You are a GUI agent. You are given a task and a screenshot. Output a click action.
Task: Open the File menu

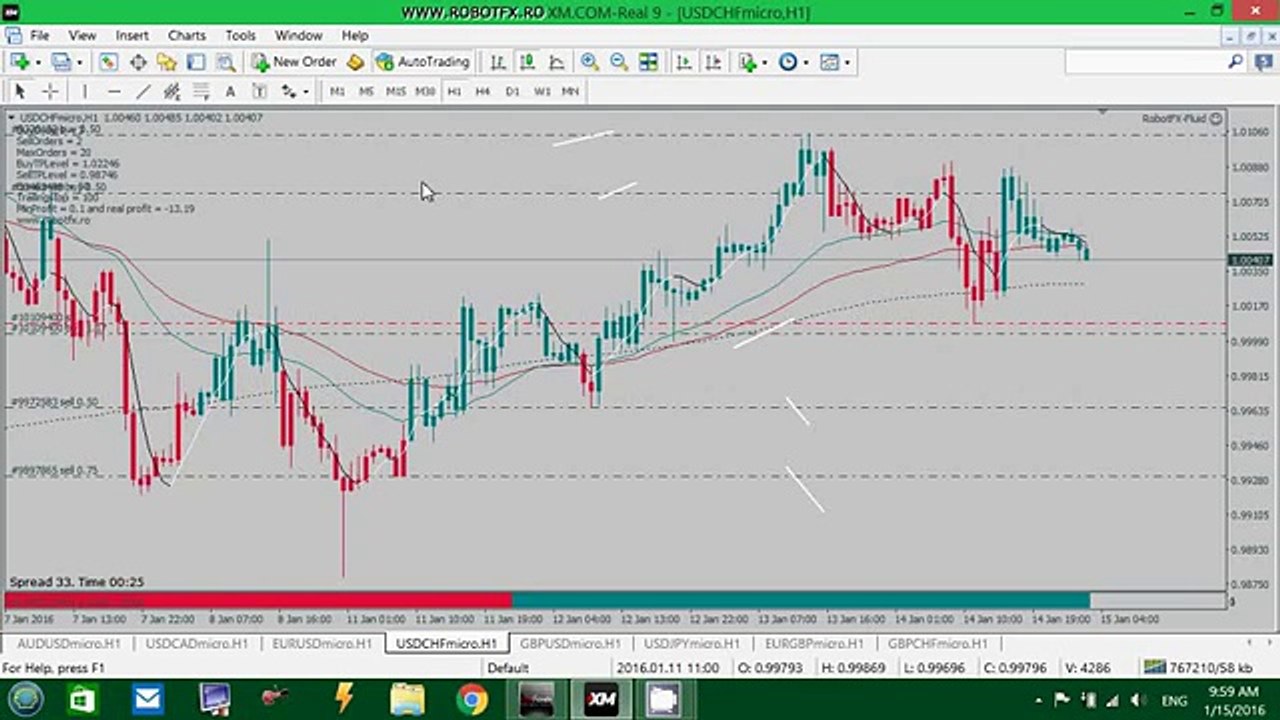click(x=40, y=35)
